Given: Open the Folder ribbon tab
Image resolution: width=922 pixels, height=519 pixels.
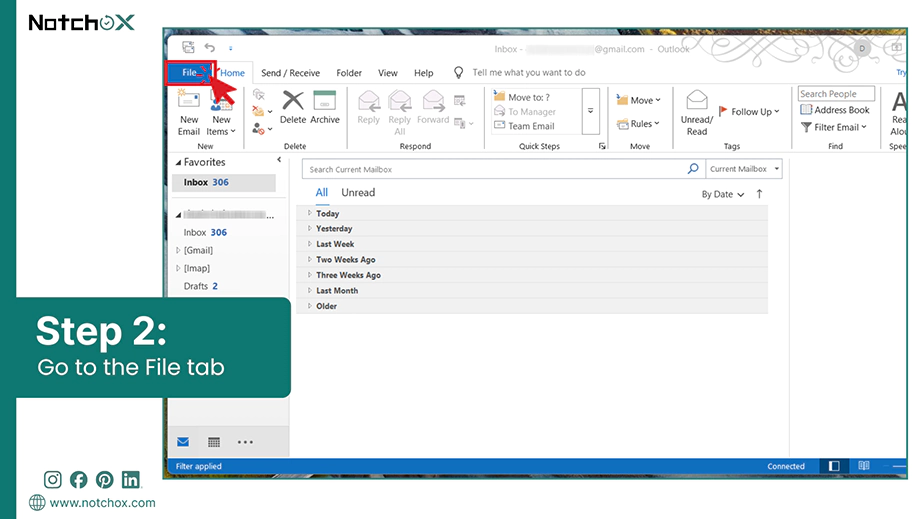Looking at the screenshot, I should (x=349, y=73).
